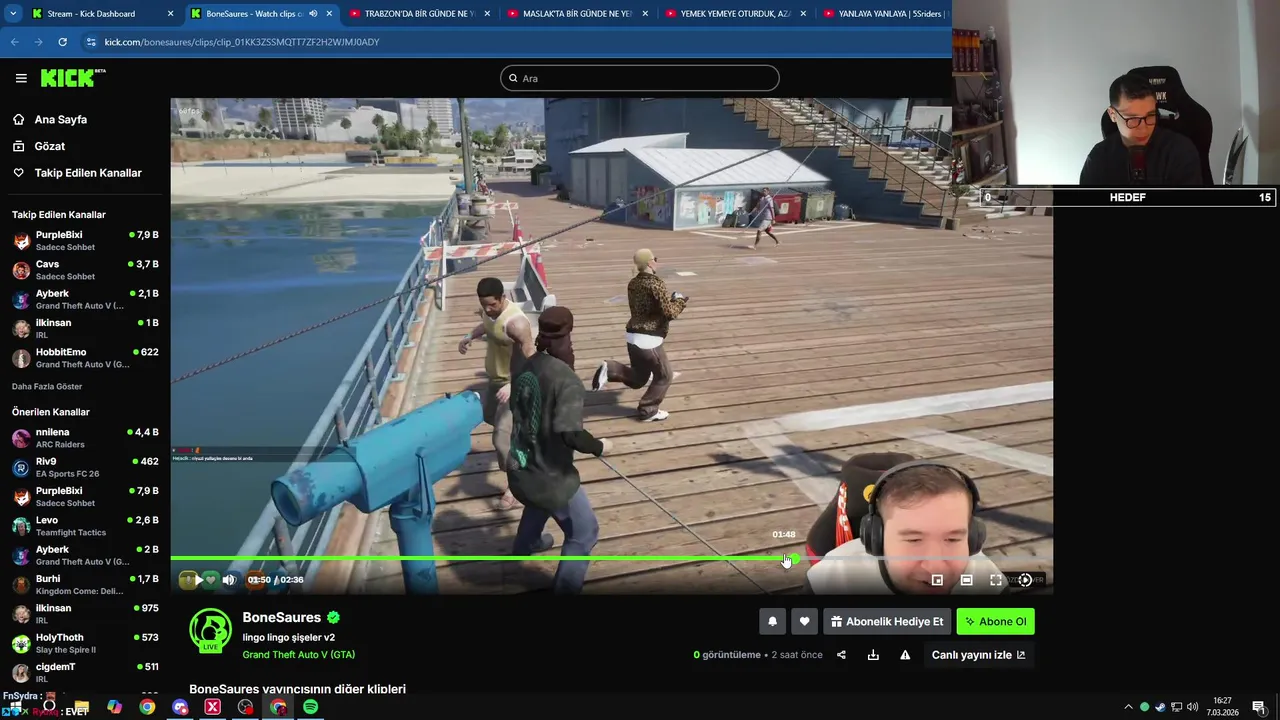Report the clip with the warning icon
Screen dimensions: 1280x720
coord(905,655)
